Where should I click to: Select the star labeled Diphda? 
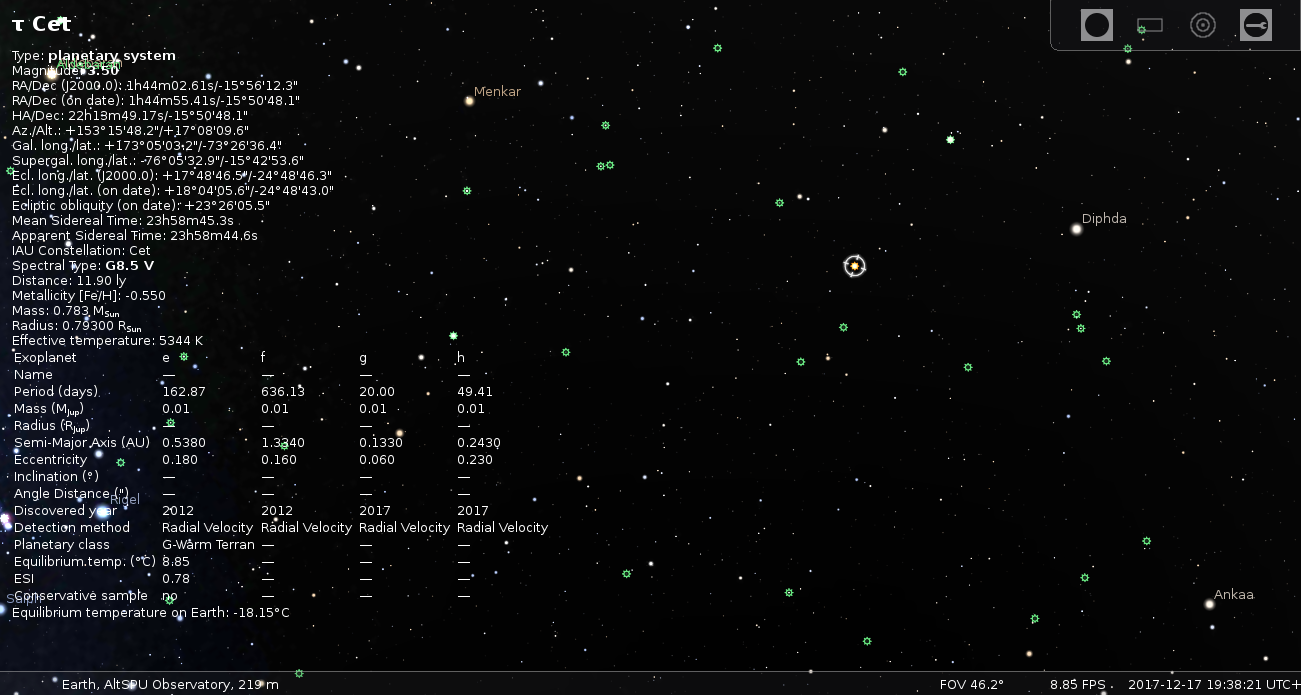pyautogui.click(x=1077, y=229)
